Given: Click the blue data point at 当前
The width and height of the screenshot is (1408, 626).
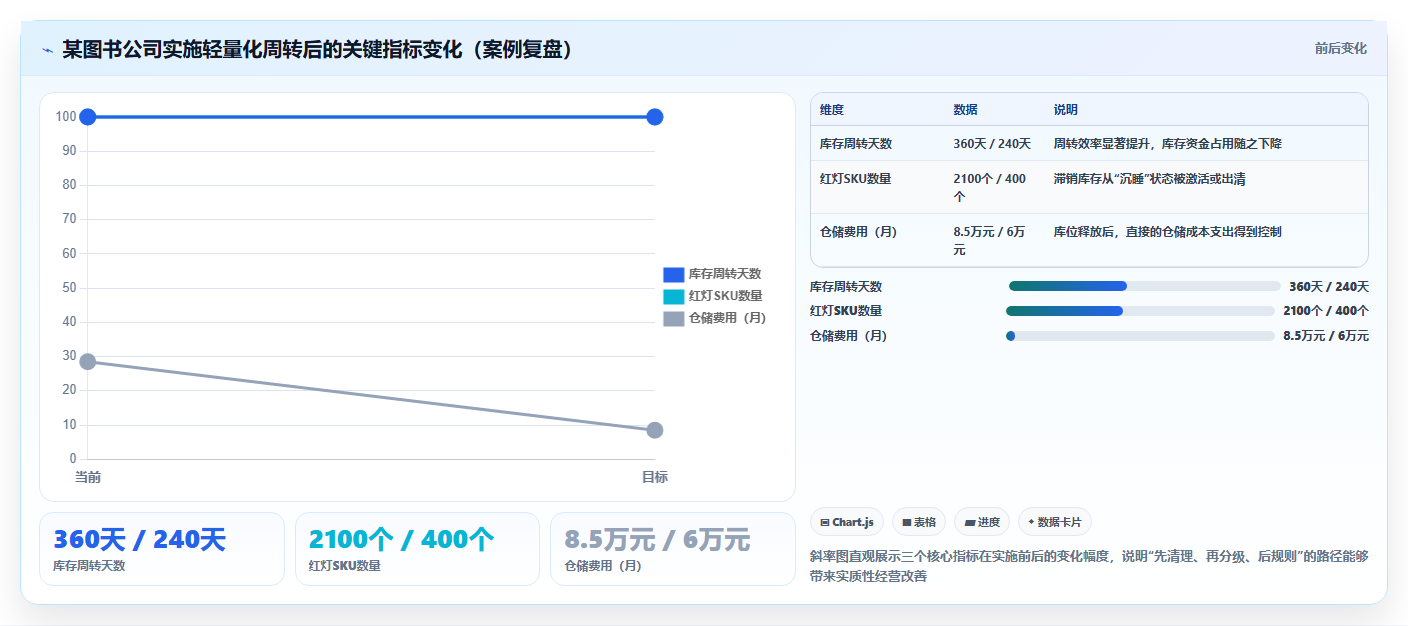Looking at the screenshot, I should point(88,117).
